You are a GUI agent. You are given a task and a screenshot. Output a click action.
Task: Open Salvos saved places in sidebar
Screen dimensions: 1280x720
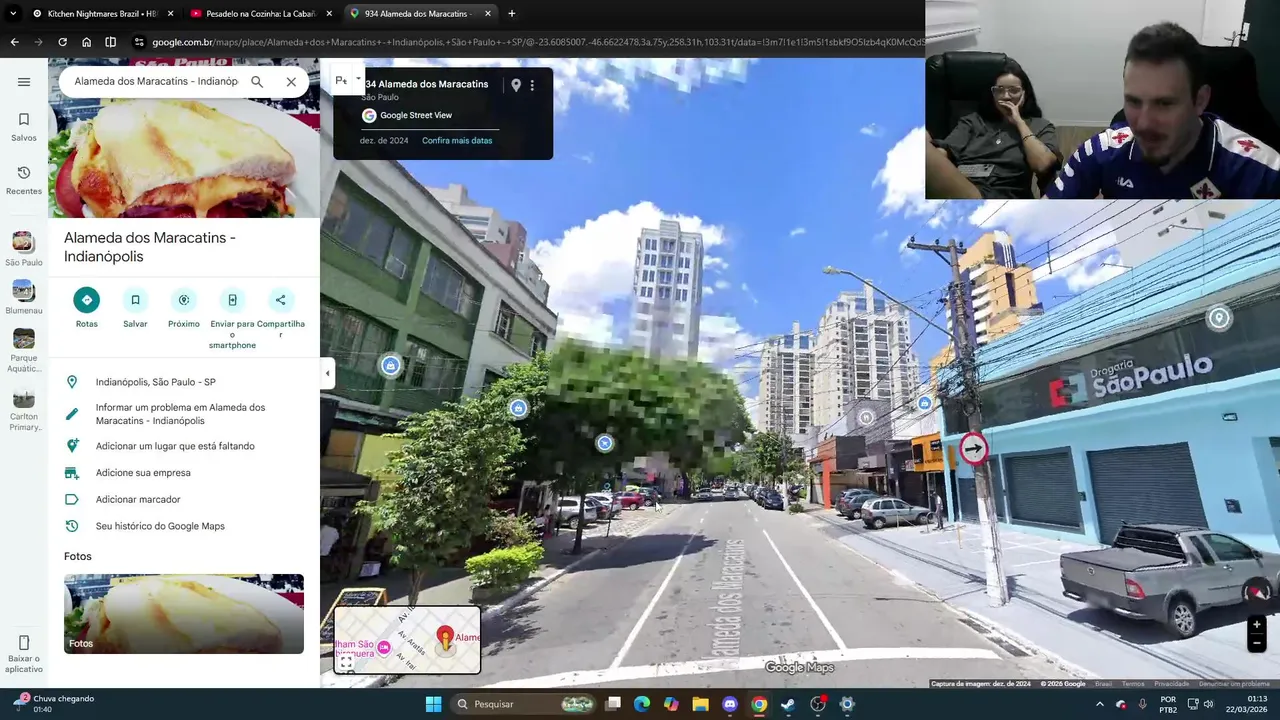pyautogui.click(x=24, y=127)
